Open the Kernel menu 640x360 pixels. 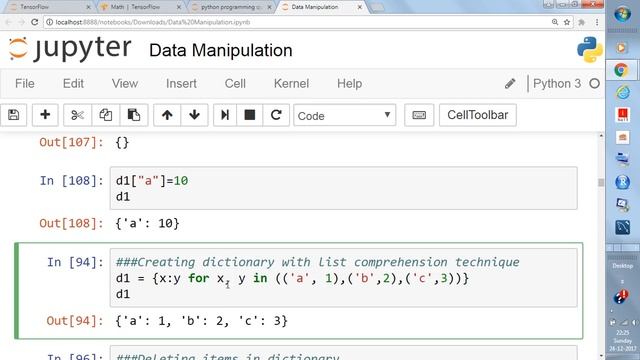(x=291, y=84)
